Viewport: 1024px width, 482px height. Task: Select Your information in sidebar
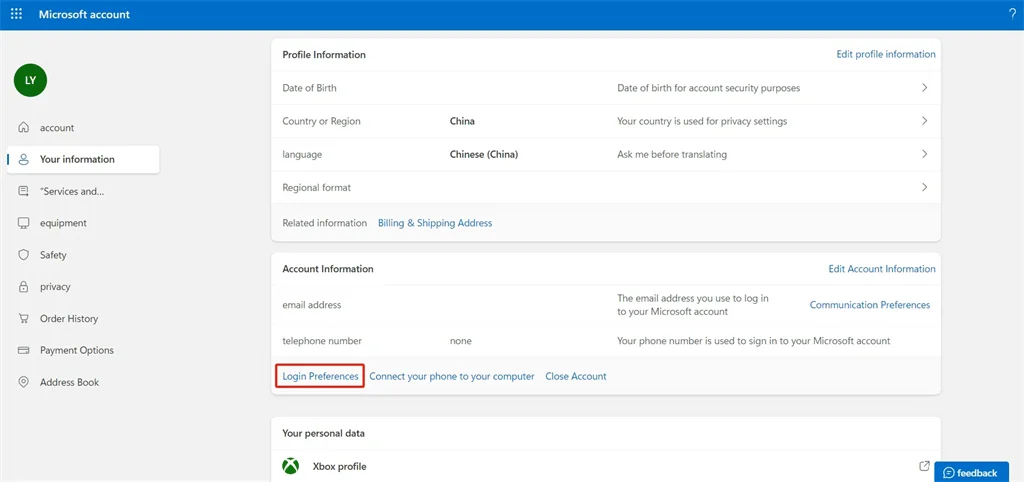(x=83, y=159)
